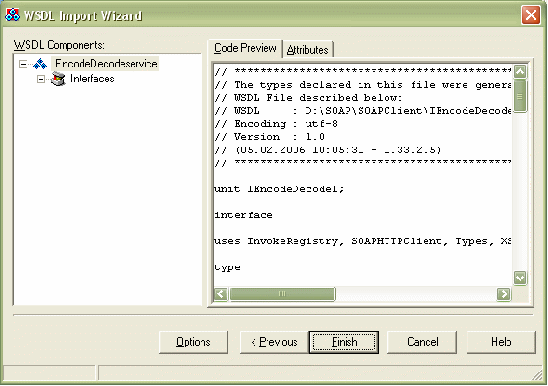Screen dimensions: 548x386
Task: Go back with the Previous button
Action: pos(274,342)
